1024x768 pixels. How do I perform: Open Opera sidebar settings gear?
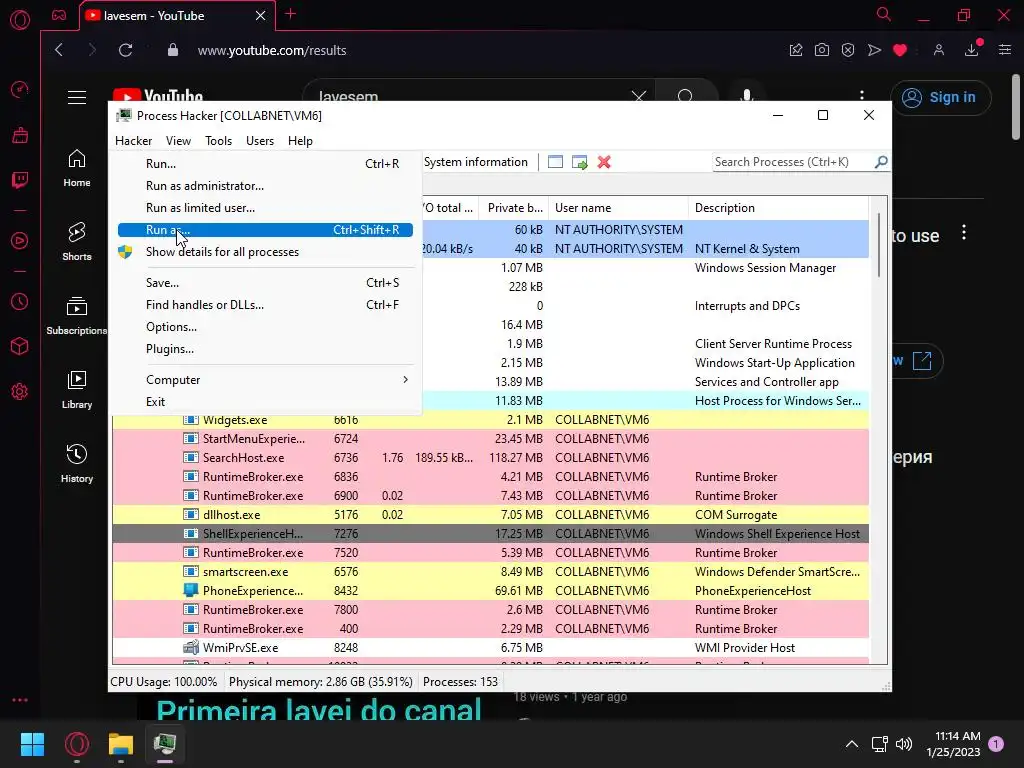pos(20,392)
